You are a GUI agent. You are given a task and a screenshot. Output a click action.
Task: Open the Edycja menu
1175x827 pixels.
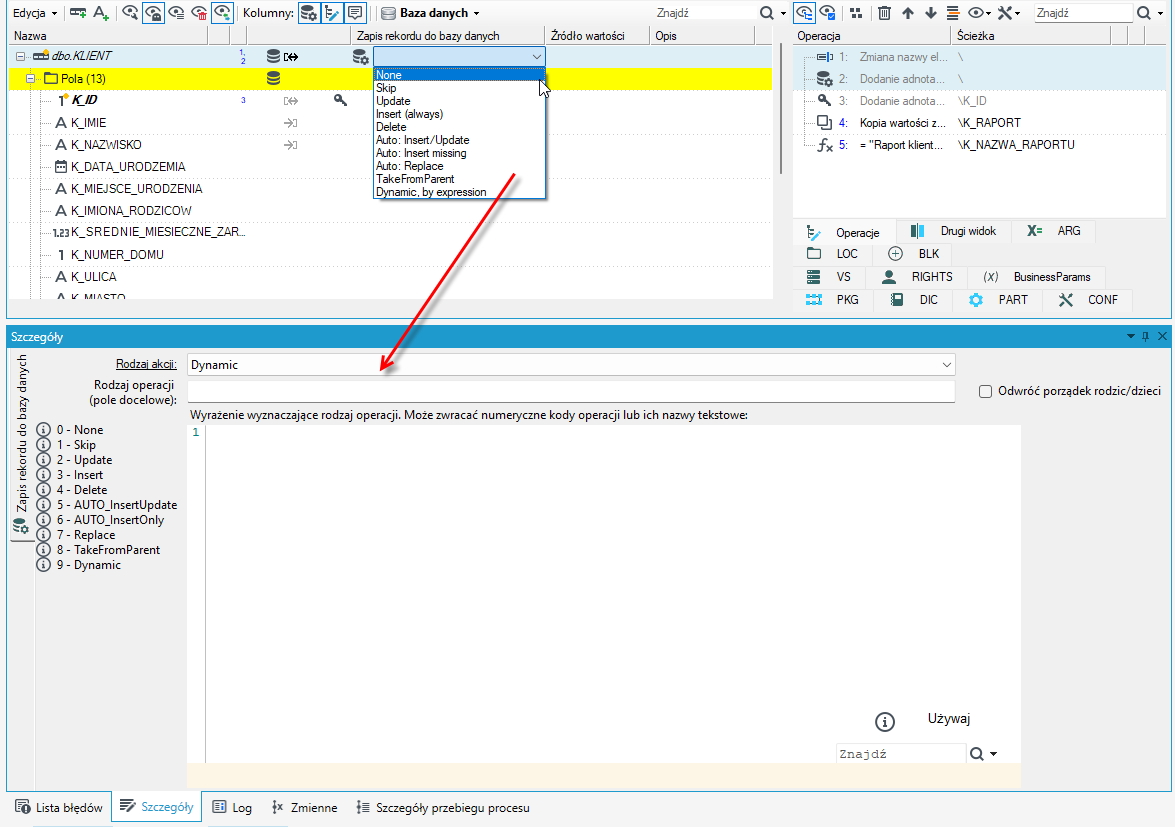[x=34, y=13]
